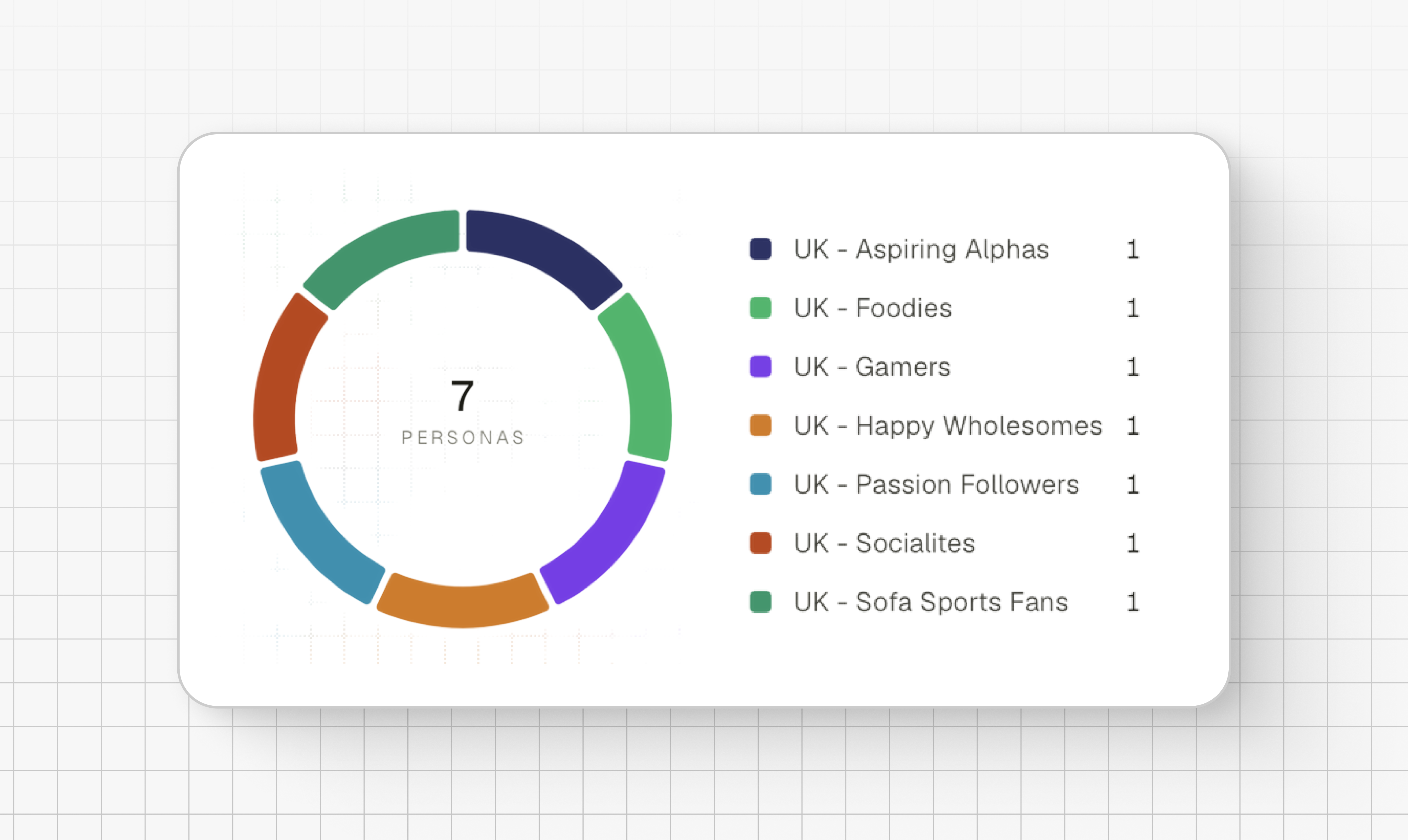Click the UK - Gamers legend label

[872, 367]
